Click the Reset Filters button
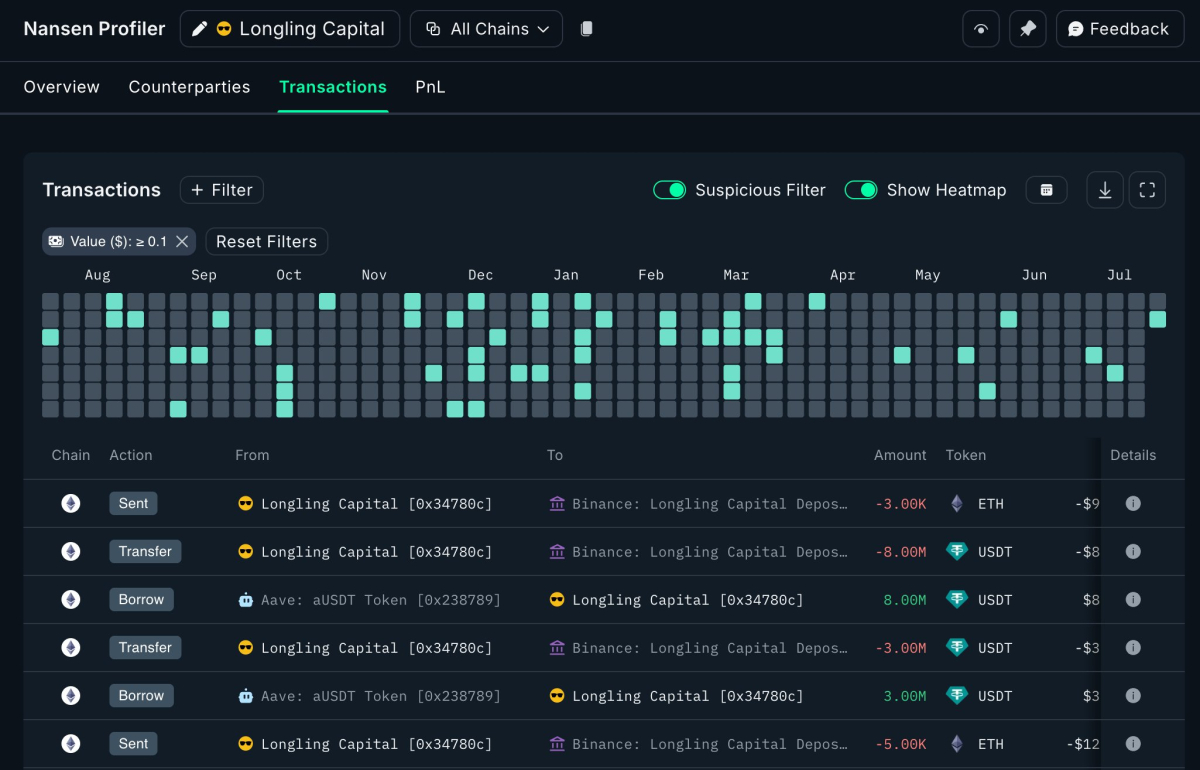 (x=266, y=241)
